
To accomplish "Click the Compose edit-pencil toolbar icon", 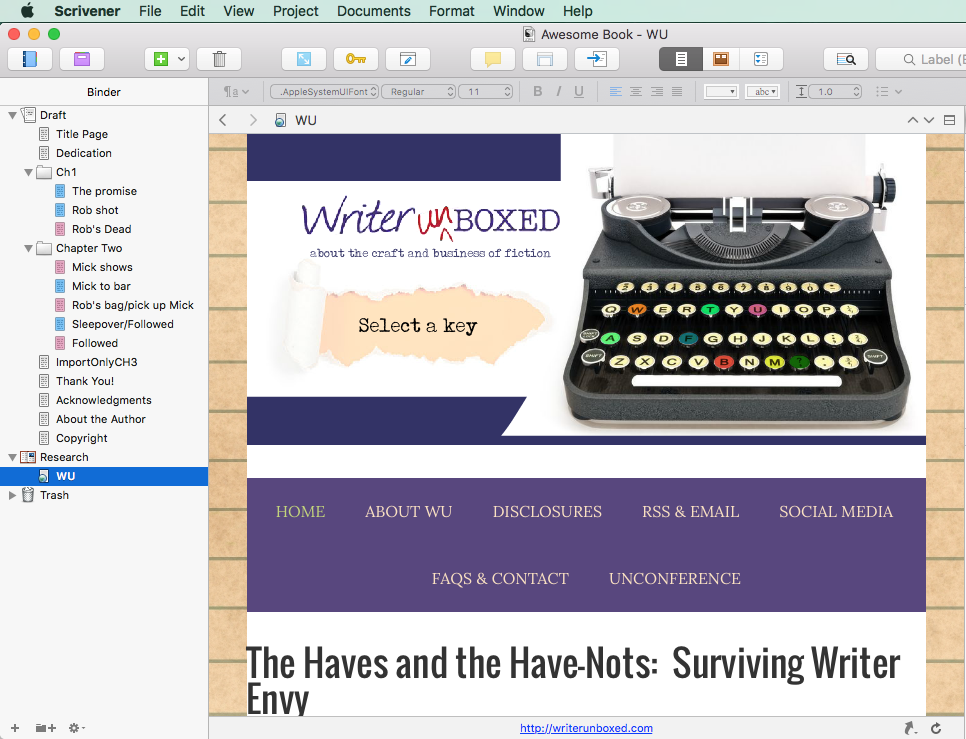I will tap(408, 59).
